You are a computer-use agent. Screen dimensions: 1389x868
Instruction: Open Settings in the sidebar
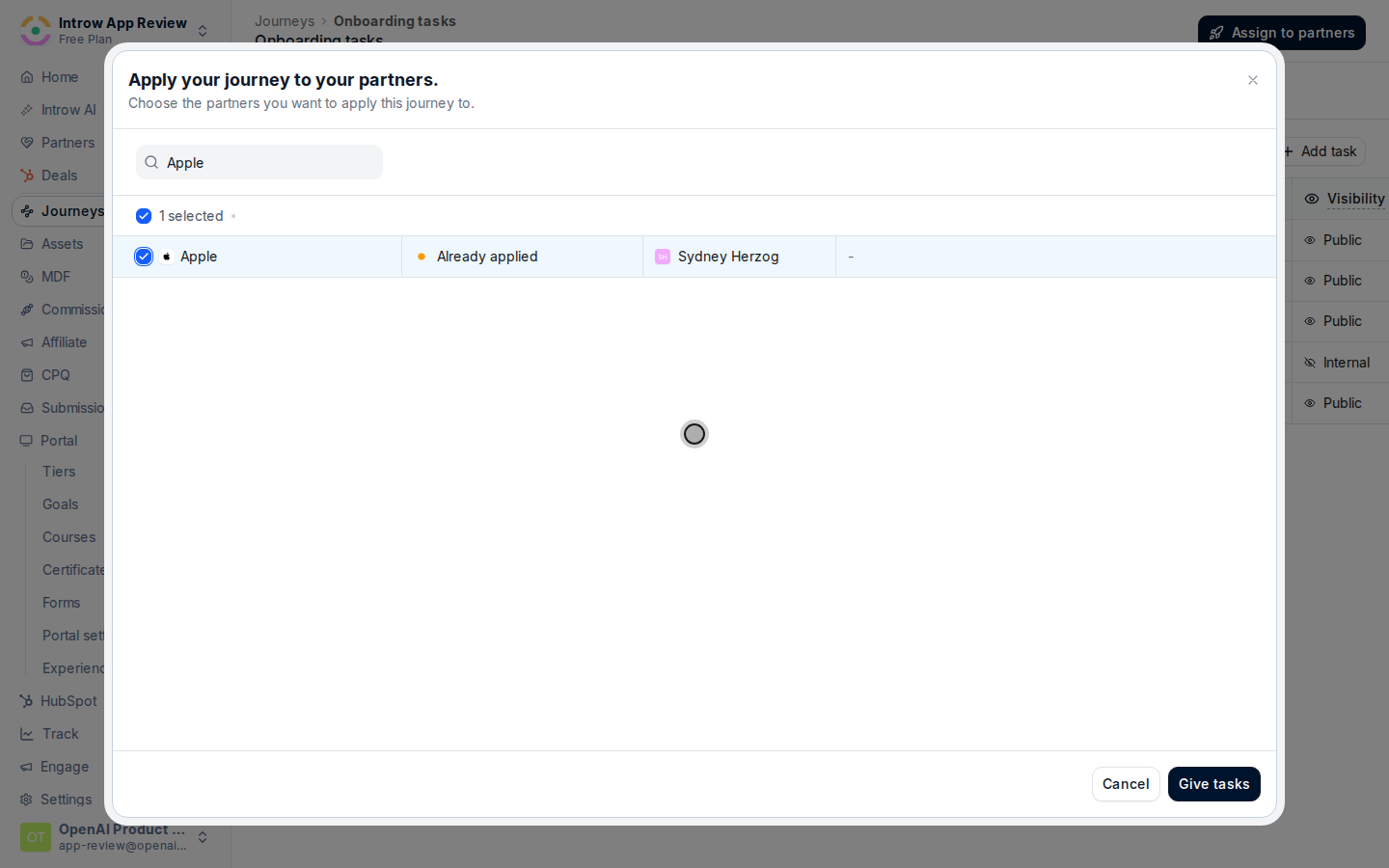pyautogui.click(x=67, y=800)
